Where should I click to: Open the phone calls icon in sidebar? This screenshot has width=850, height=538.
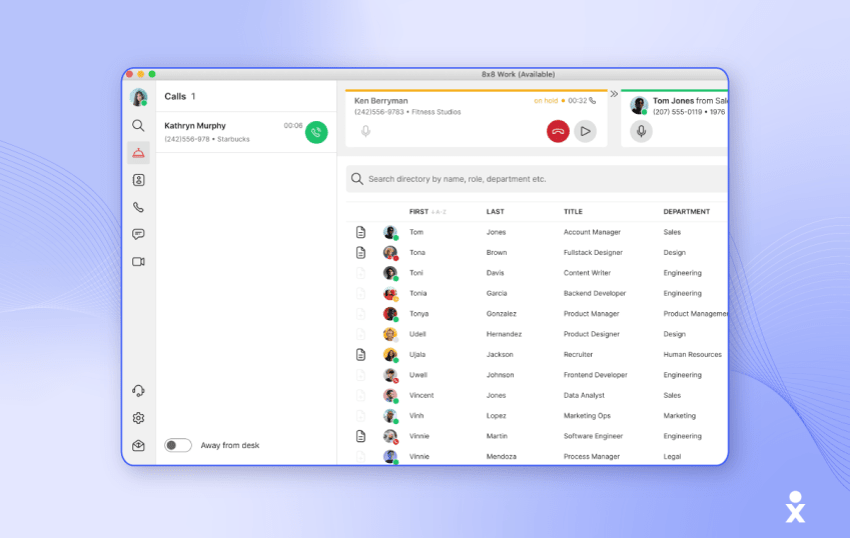point(138,207)
